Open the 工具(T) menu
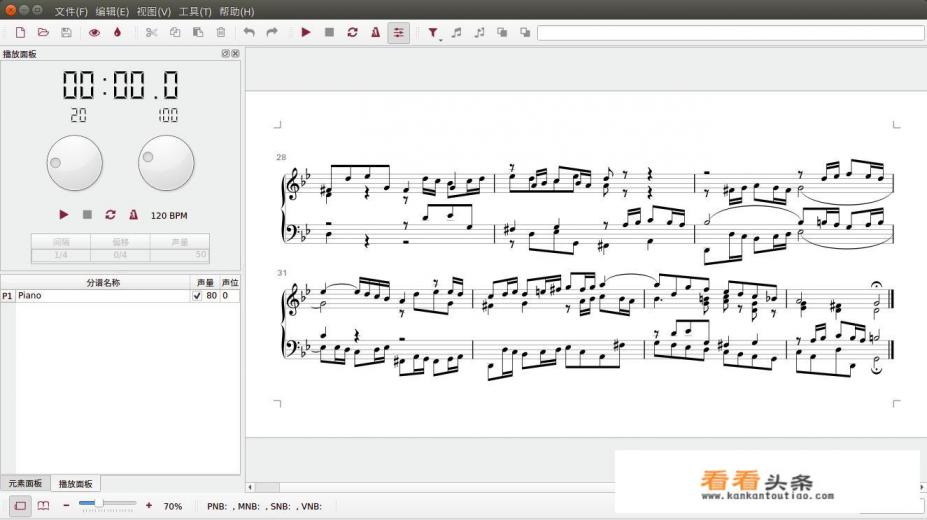 tap(195, 11)
